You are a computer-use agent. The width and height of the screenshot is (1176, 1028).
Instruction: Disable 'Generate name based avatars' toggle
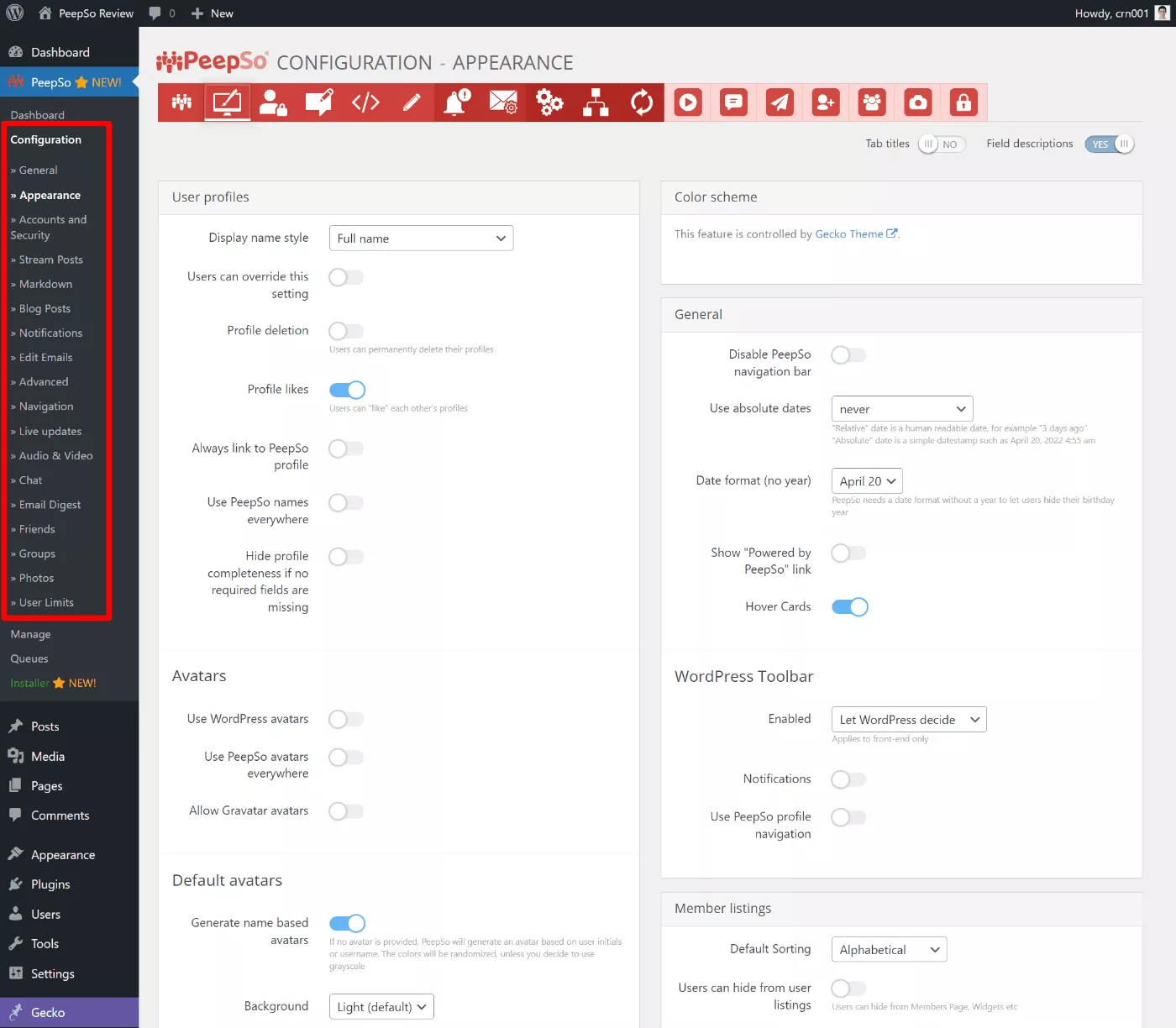coord(347,923)
